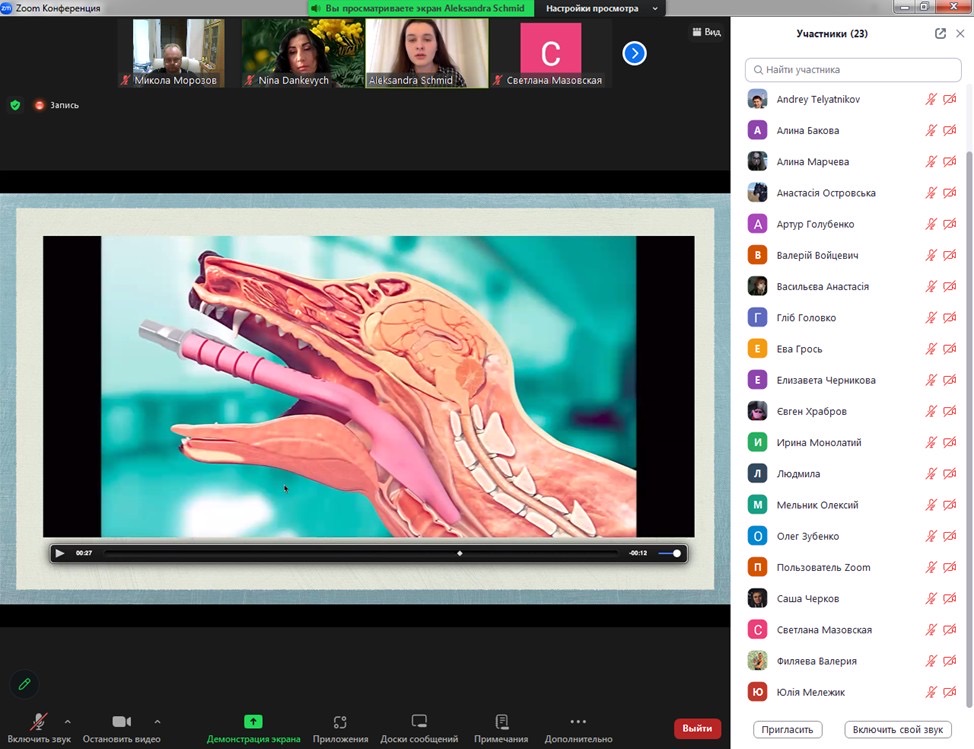
Task: Open Notes (Примечания) from the toolbar
Action: pyautogui.click(x=501, y=722)
